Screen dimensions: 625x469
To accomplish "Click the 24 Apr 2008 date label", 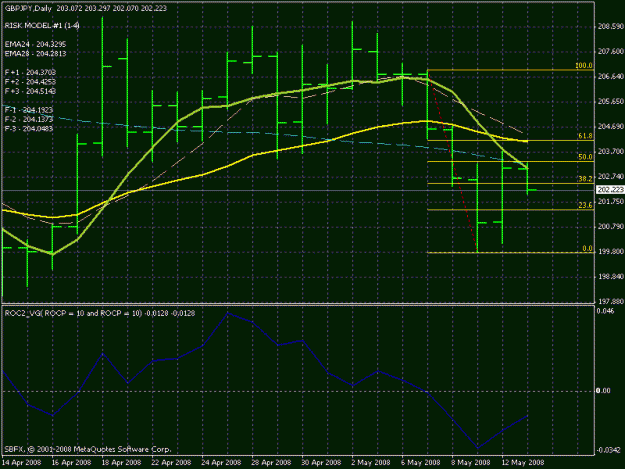I will click(221, 463).
